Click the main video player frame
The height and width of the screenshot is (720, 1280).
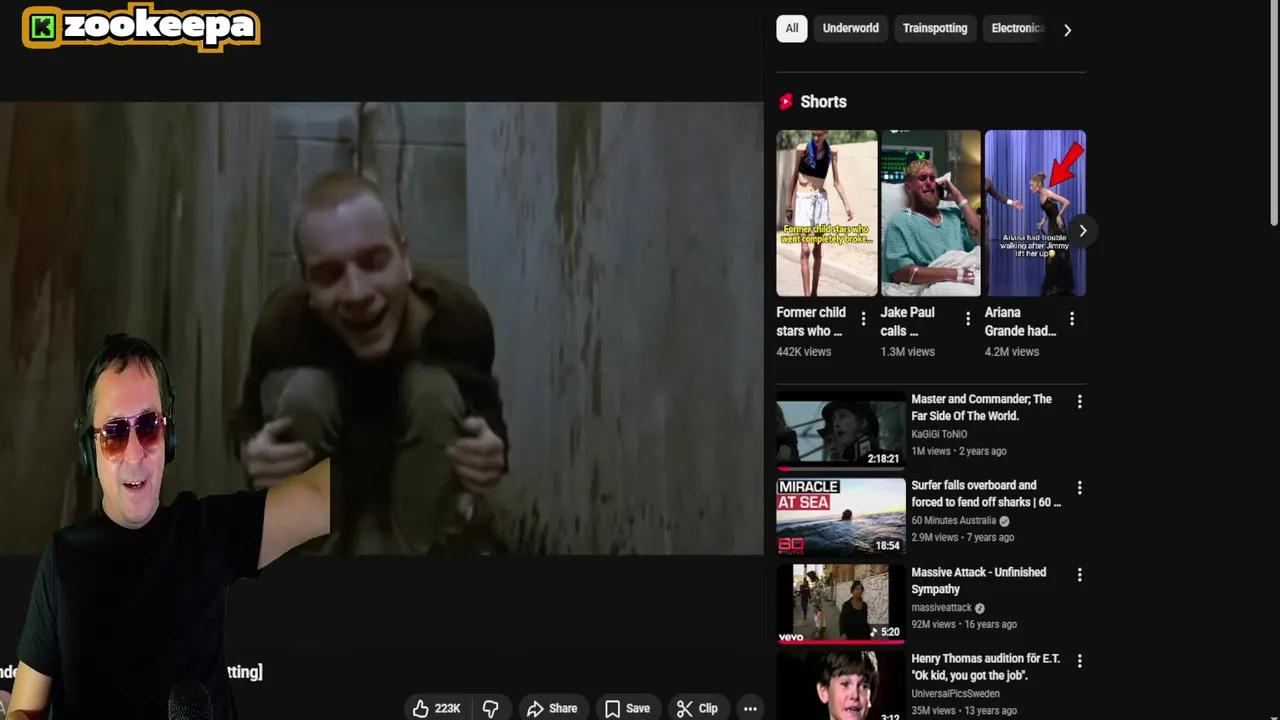point(382,328)
